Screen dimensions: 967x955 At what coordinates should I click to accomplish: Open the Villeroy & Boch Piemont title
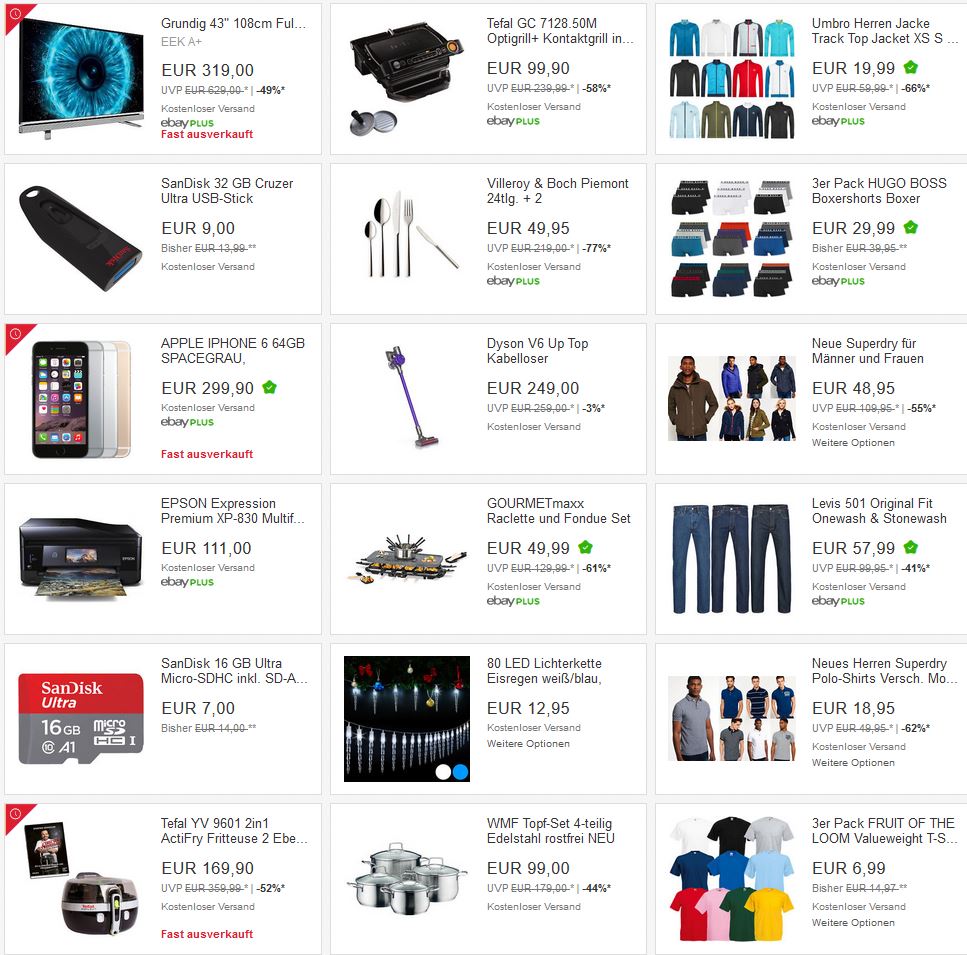[x=558, y=191]
